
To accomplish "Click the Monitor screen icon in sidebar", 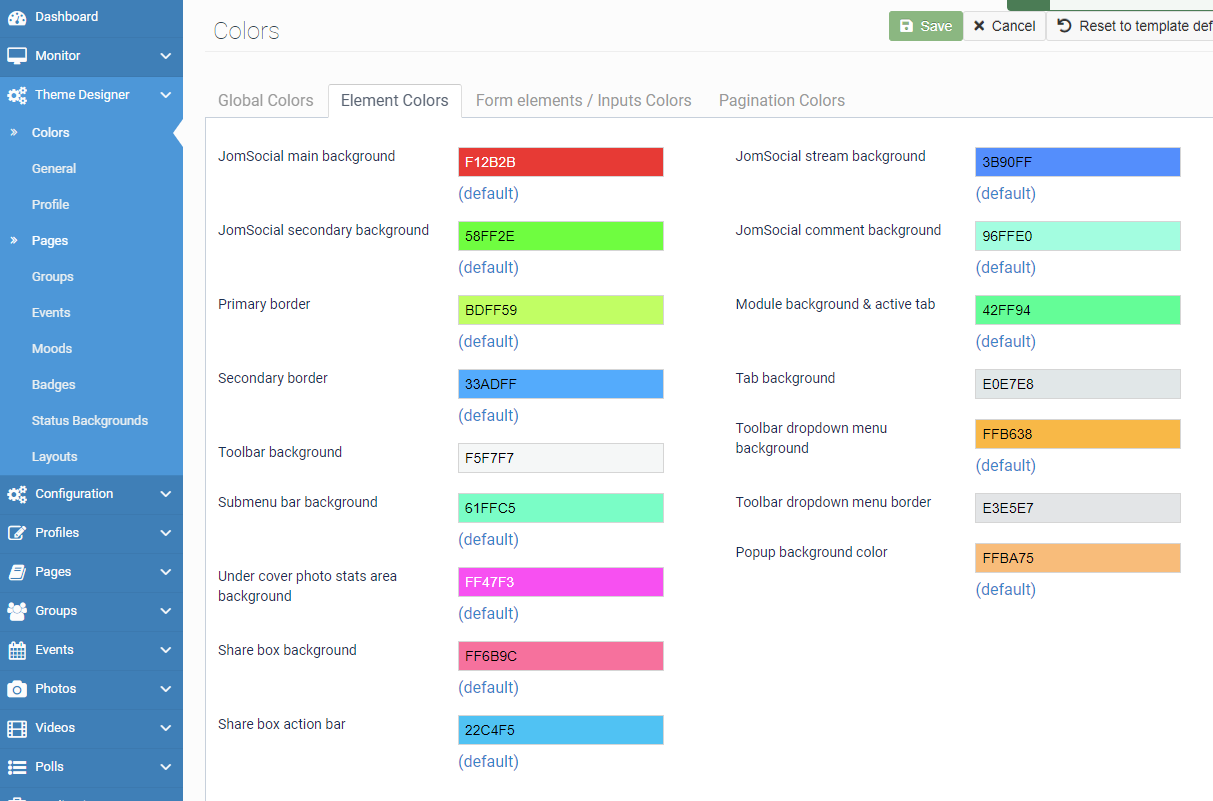I will 17,56.
